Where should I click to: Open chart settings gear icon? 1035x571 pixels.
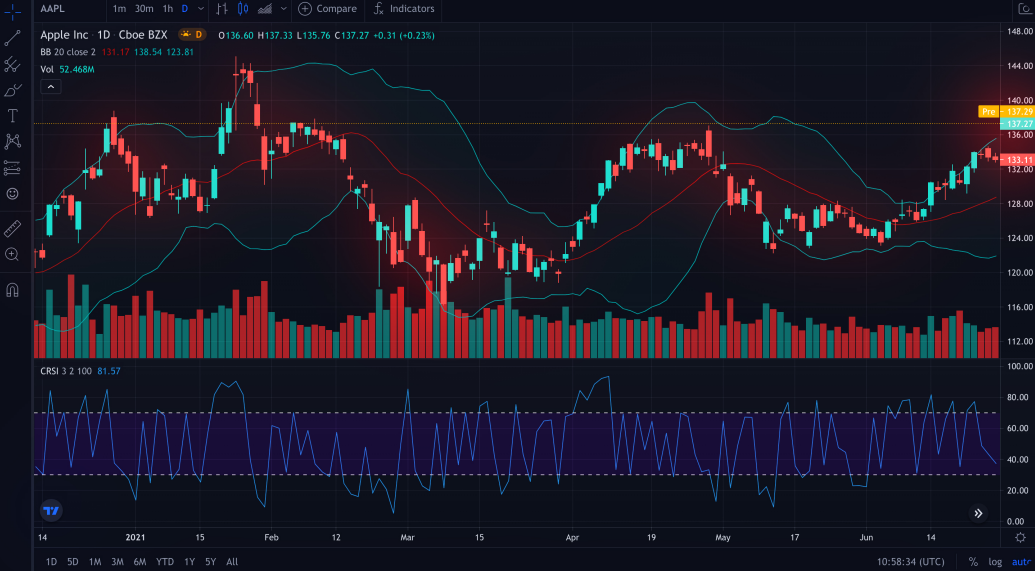pyautogui.click(x=1020, y=537)
